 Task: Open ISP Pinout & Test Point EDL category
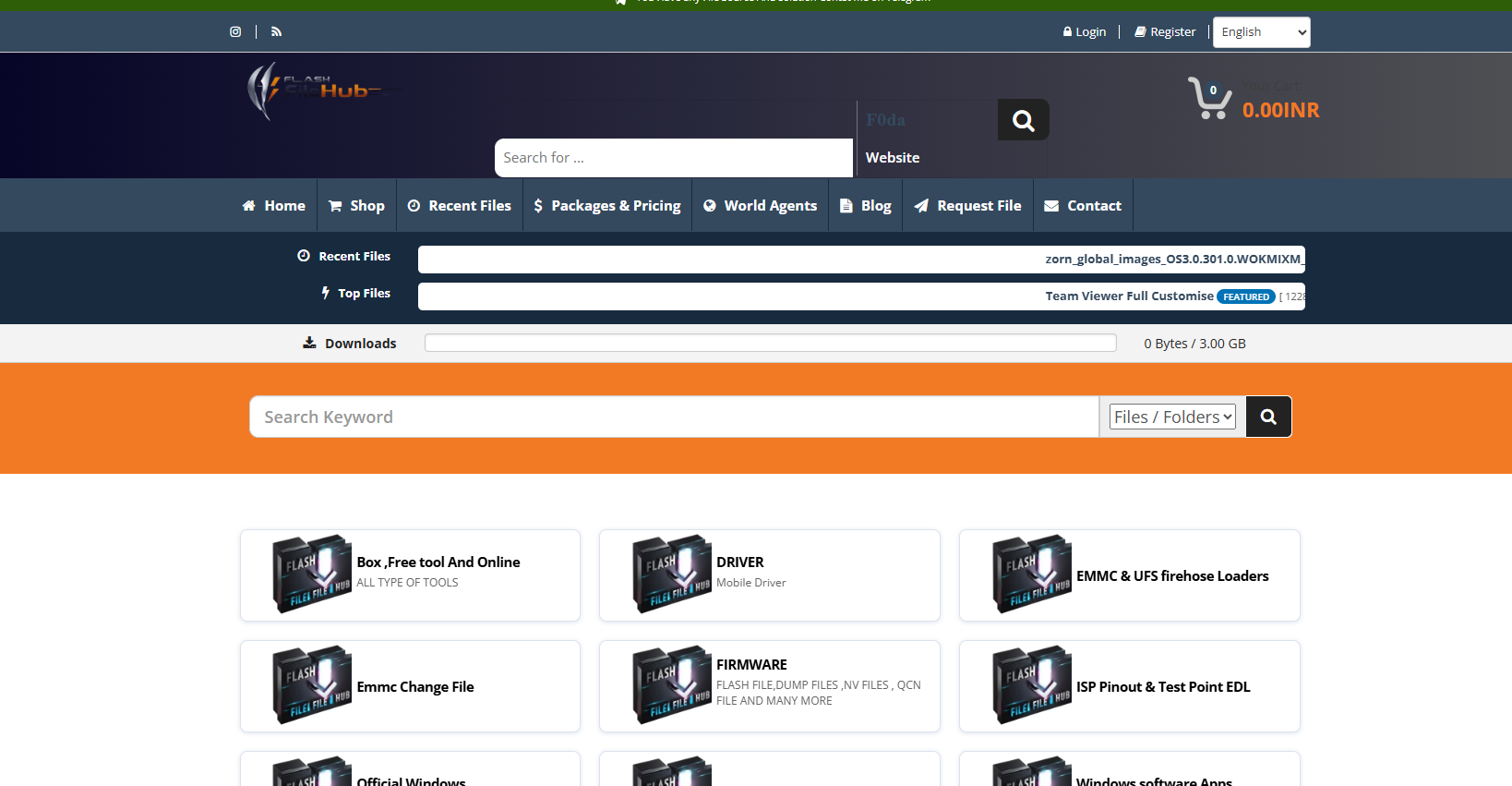1163,686
